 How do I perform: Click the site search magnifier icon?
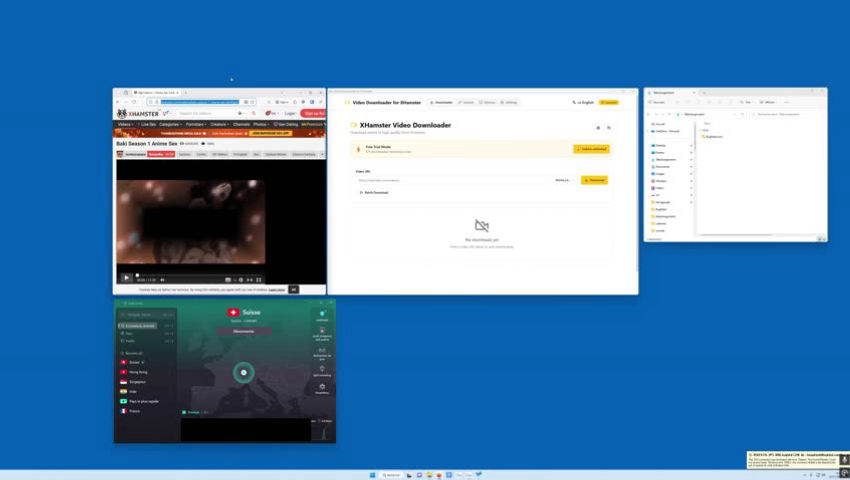(x=253, y=113)
